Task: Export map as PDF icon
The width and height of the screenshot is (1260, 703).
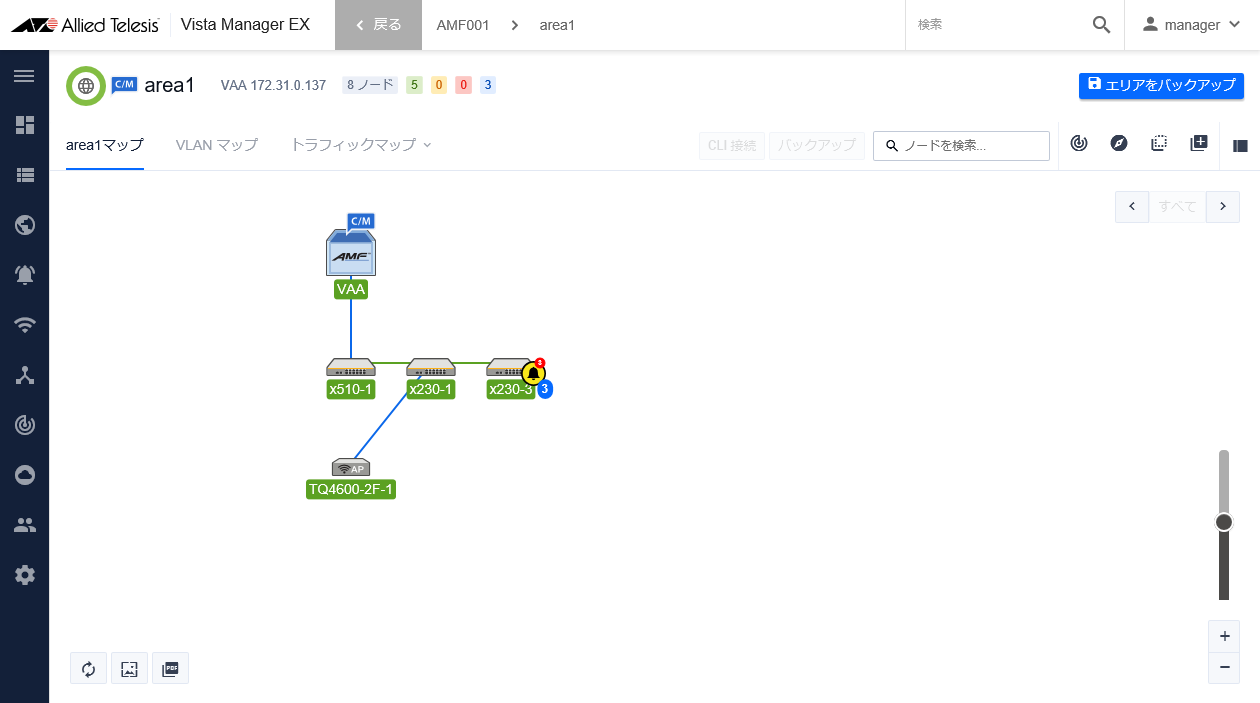Action: 170,668
